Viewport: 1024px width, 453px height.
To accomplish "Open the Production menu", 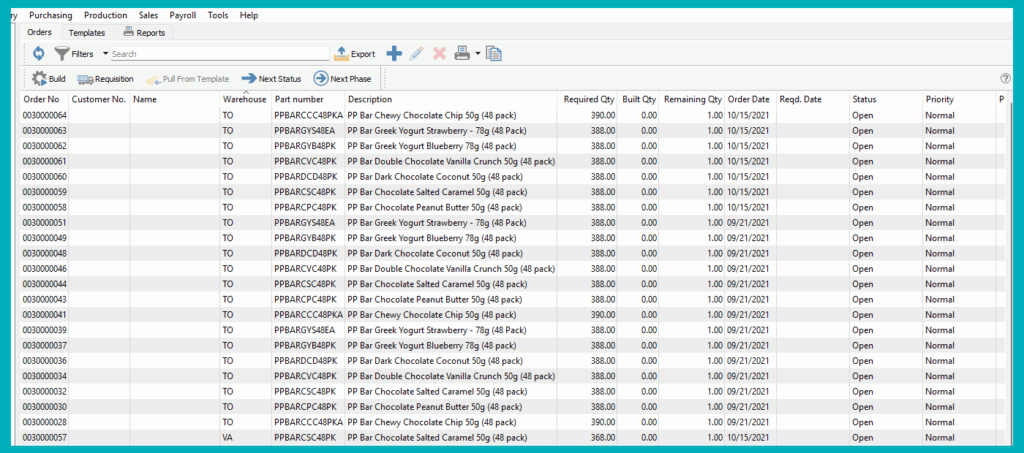I will coord(106,15).
